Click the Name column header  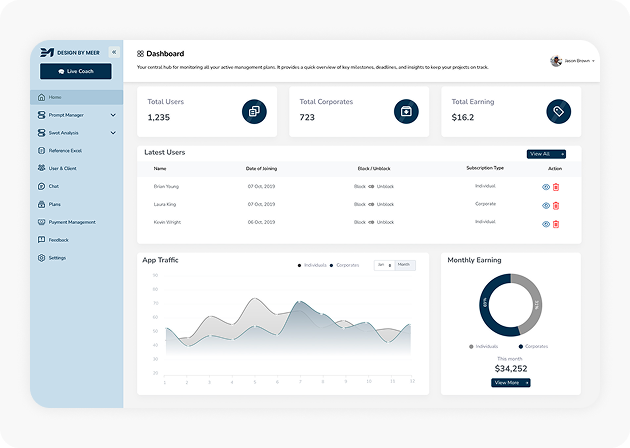[160, 168]
